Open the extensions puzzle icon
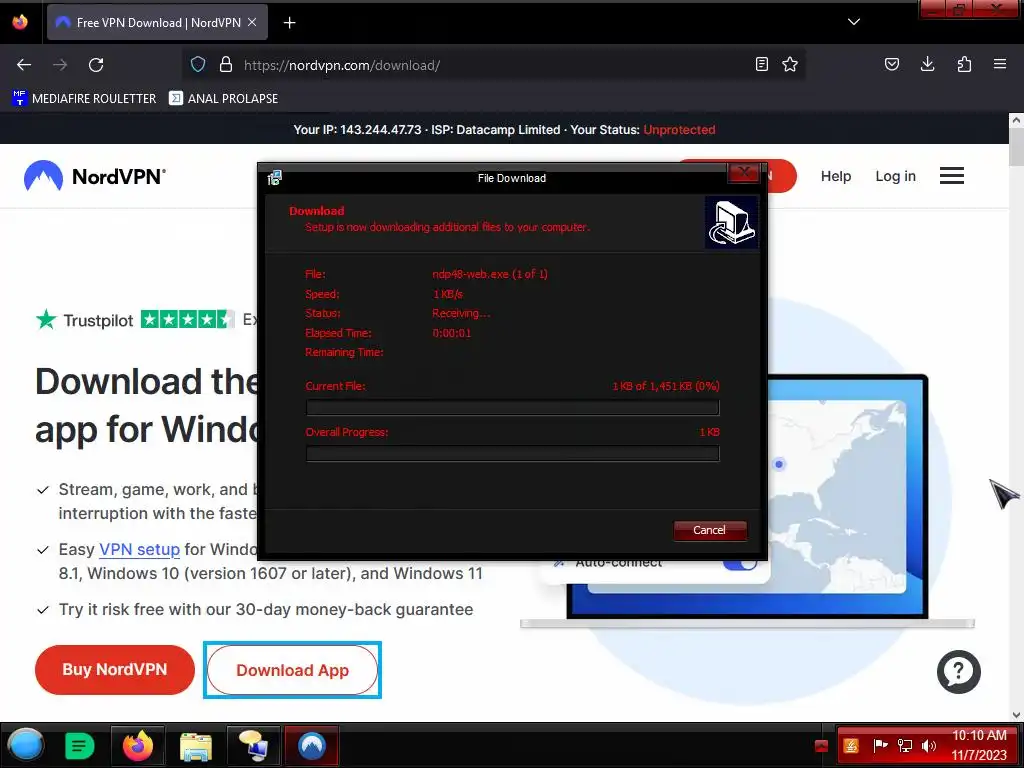The height and width of the screenshot is (768, 1024). (964, 65)
